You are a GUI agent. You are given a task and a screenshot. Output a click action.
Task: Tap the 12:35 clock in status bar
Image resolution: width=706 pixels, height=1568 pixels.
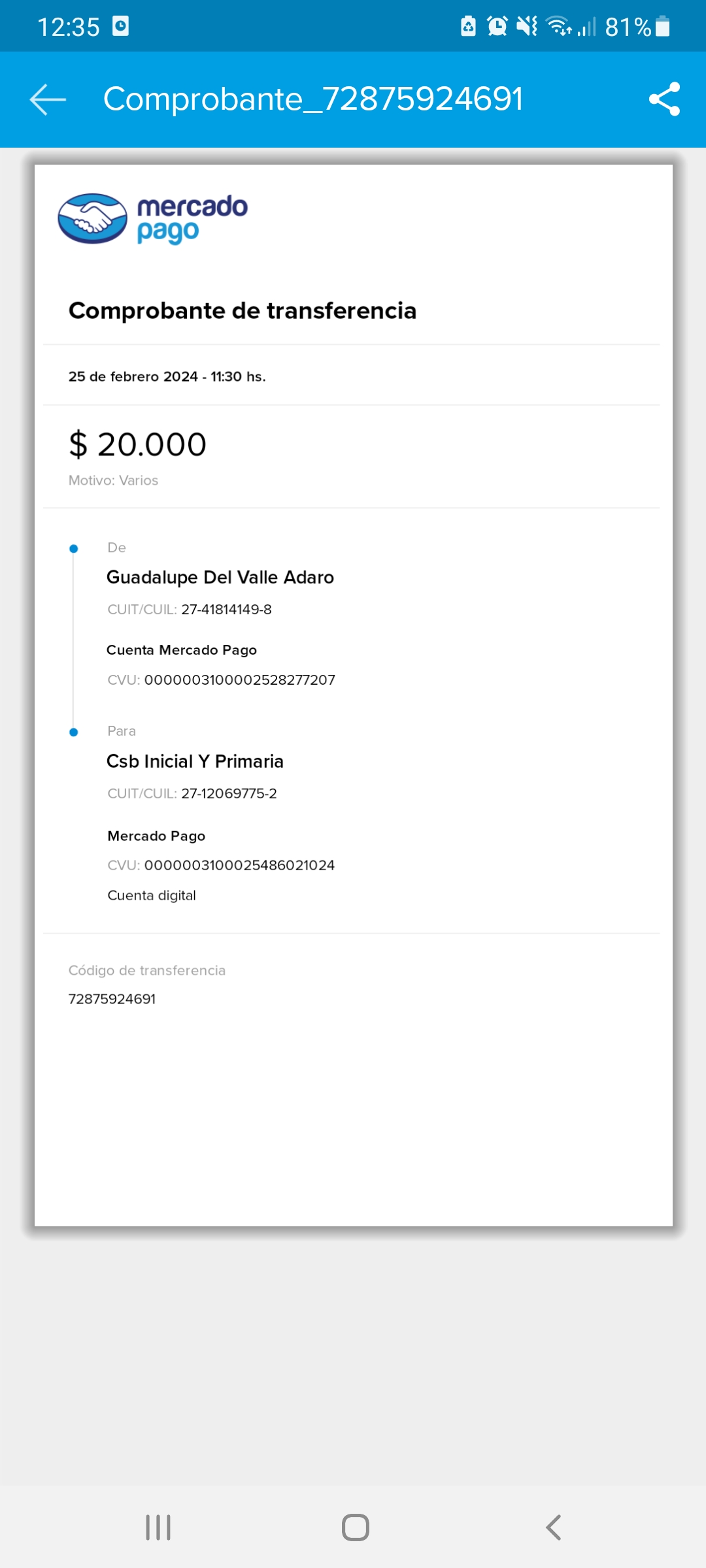point(69,27)
